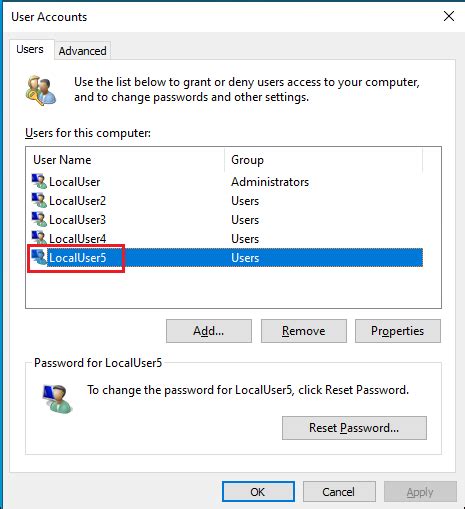Image resolution: width=465 pixels, height=509 pixels.
Task: Click the Reset Password... button
Action: point(354,428)
